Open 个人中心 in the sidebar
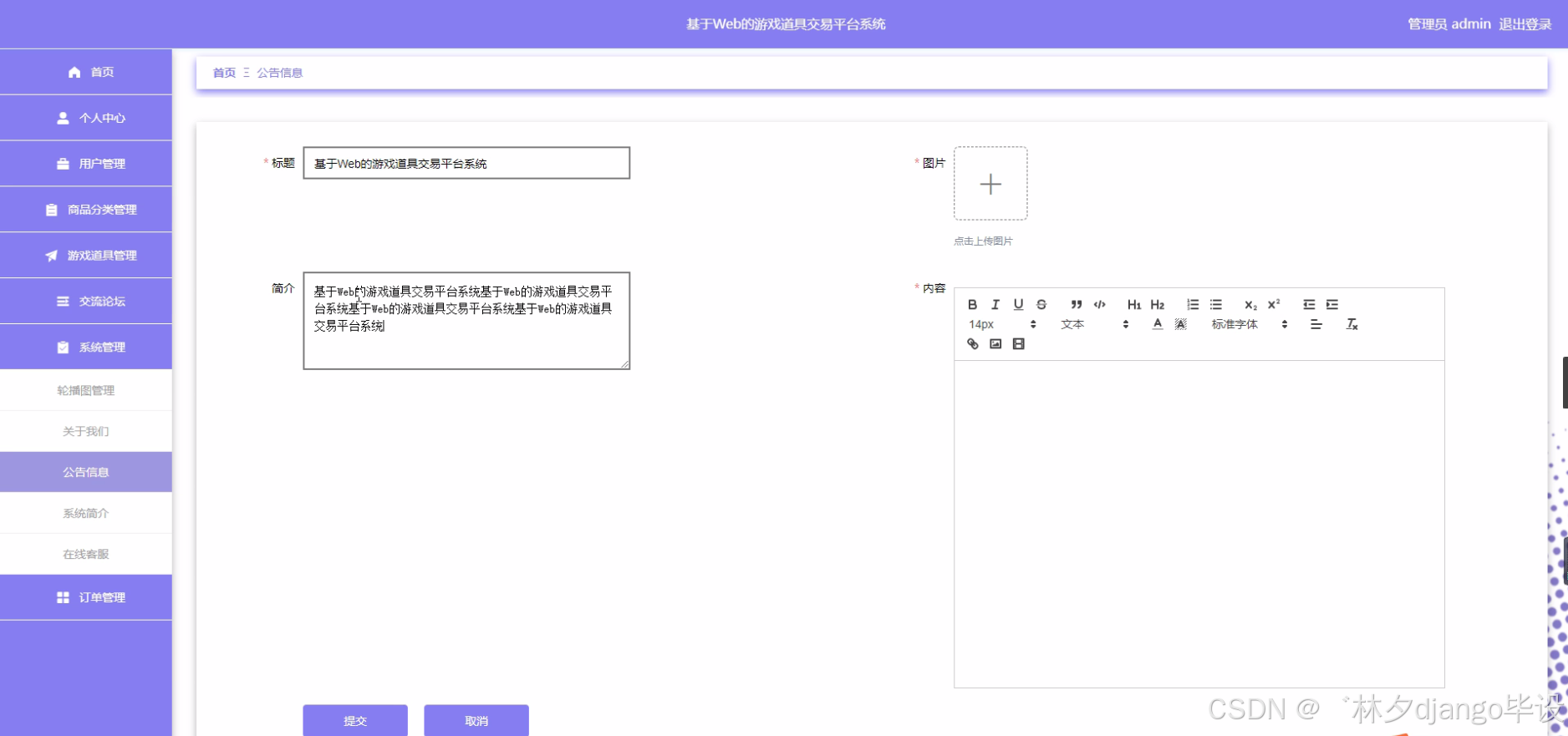 [86, 118]
